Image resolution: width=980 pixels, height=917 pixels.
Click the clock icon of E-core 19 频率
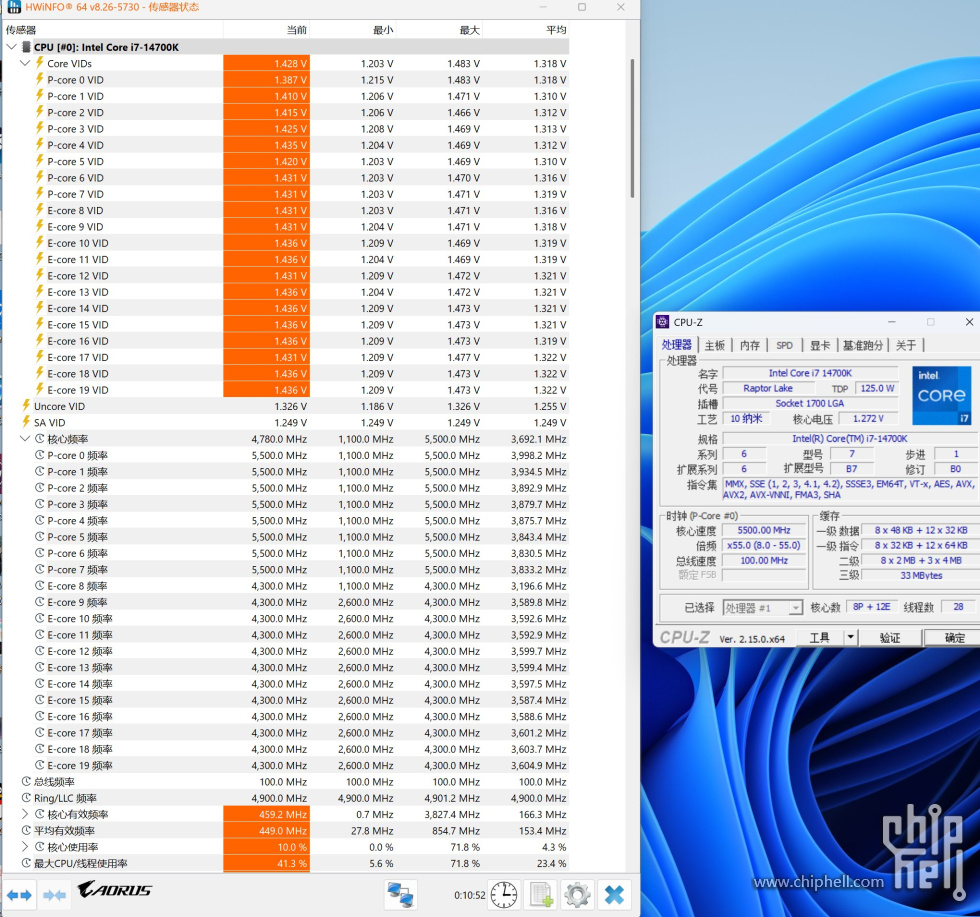click(39, 765)
